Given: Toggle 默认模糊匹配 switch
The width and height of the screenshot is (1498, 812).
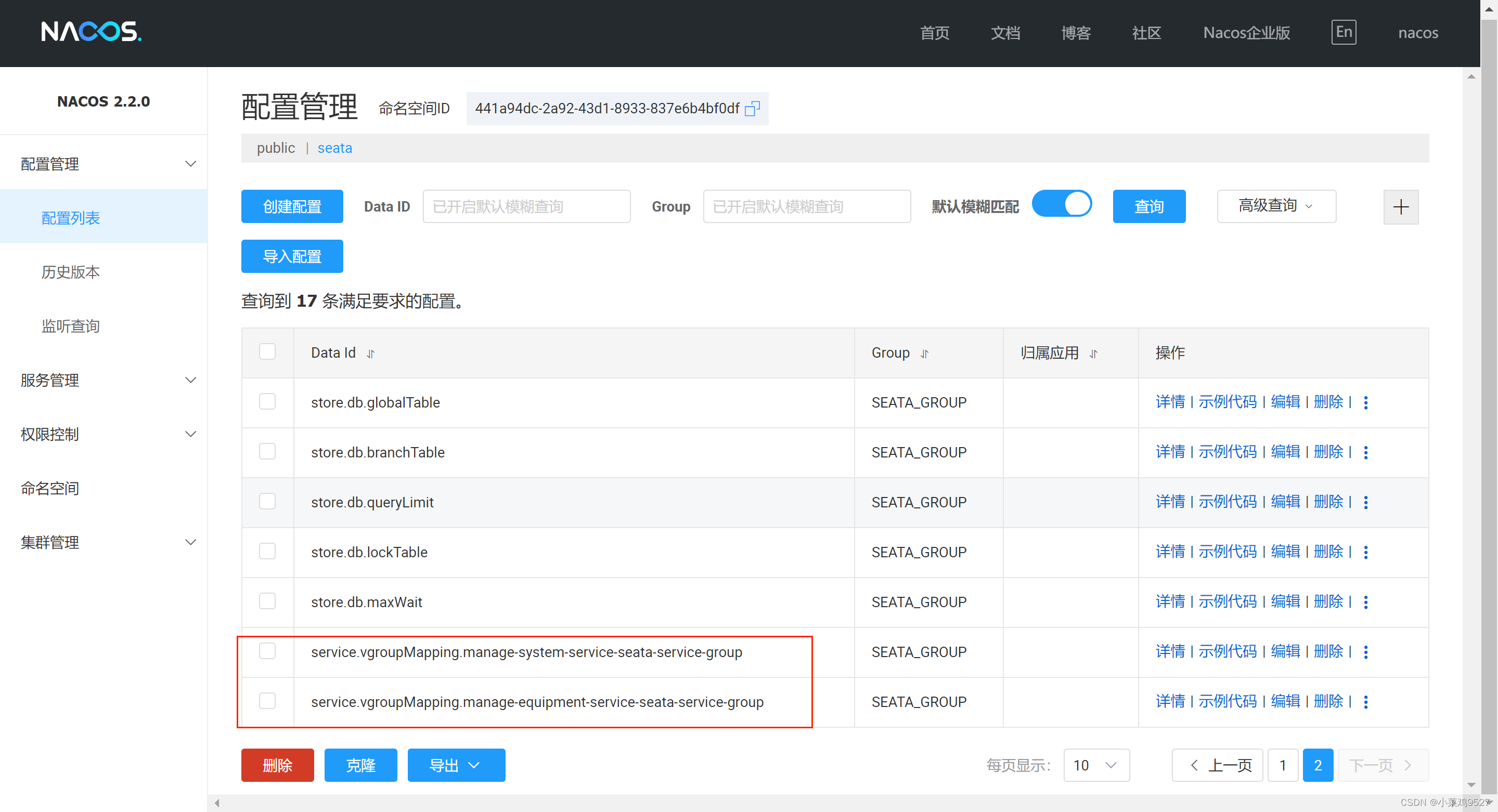Looking at the screenshot, I should point(1061,204).
